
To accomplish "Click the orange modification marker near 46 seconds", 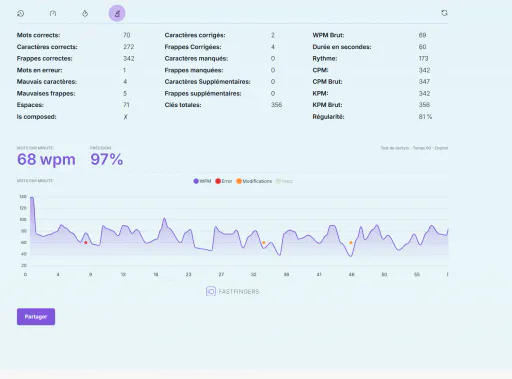I will pyautogui.click(x=351, y=243).
